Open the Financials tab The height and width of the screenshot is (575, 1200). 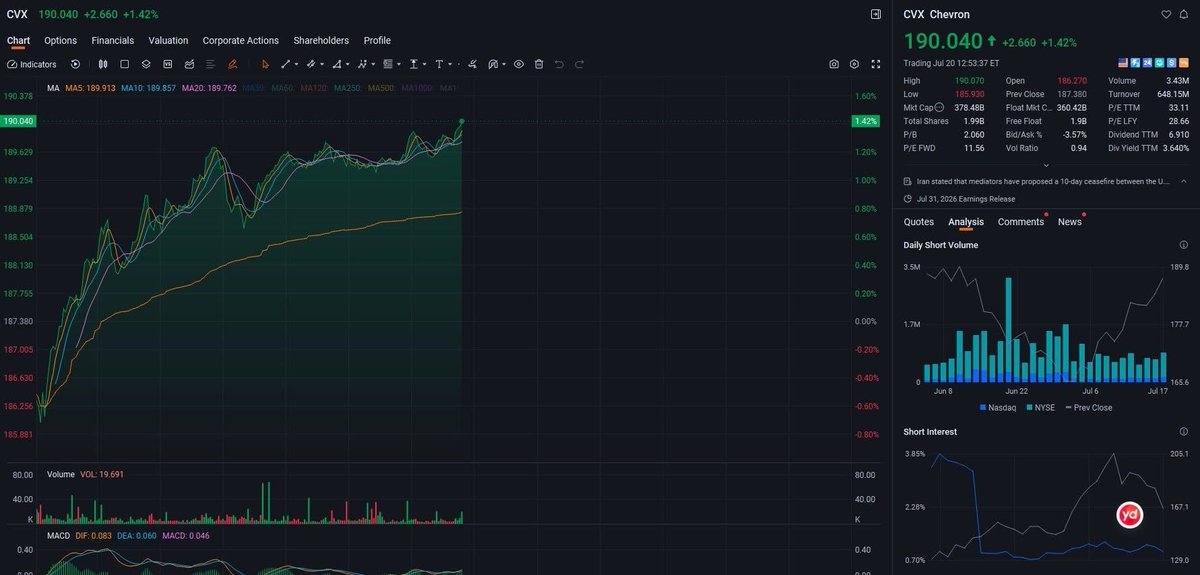112,40
